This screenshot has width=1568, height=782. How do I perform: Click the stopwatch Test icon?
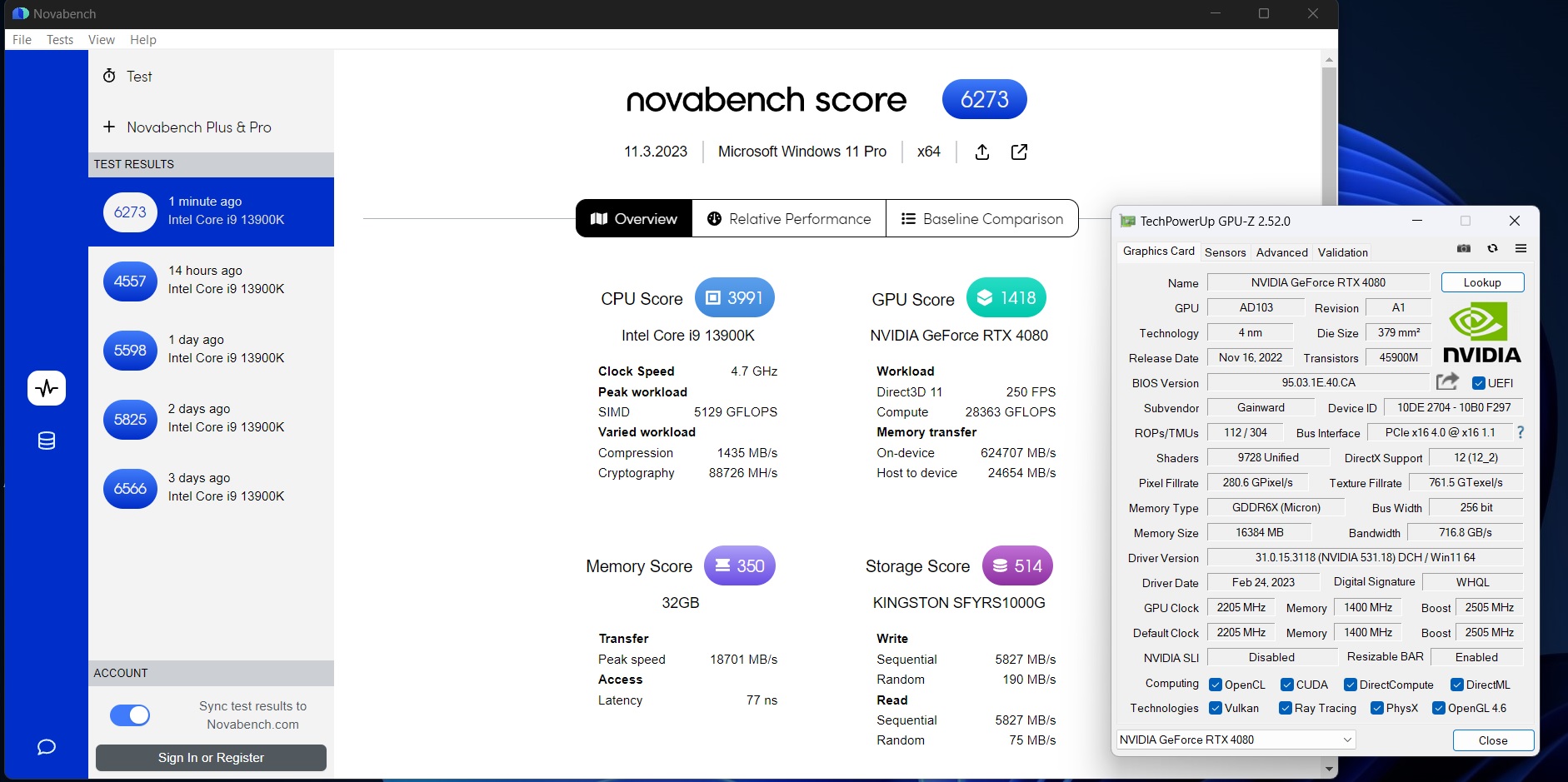tap(109, 76)
